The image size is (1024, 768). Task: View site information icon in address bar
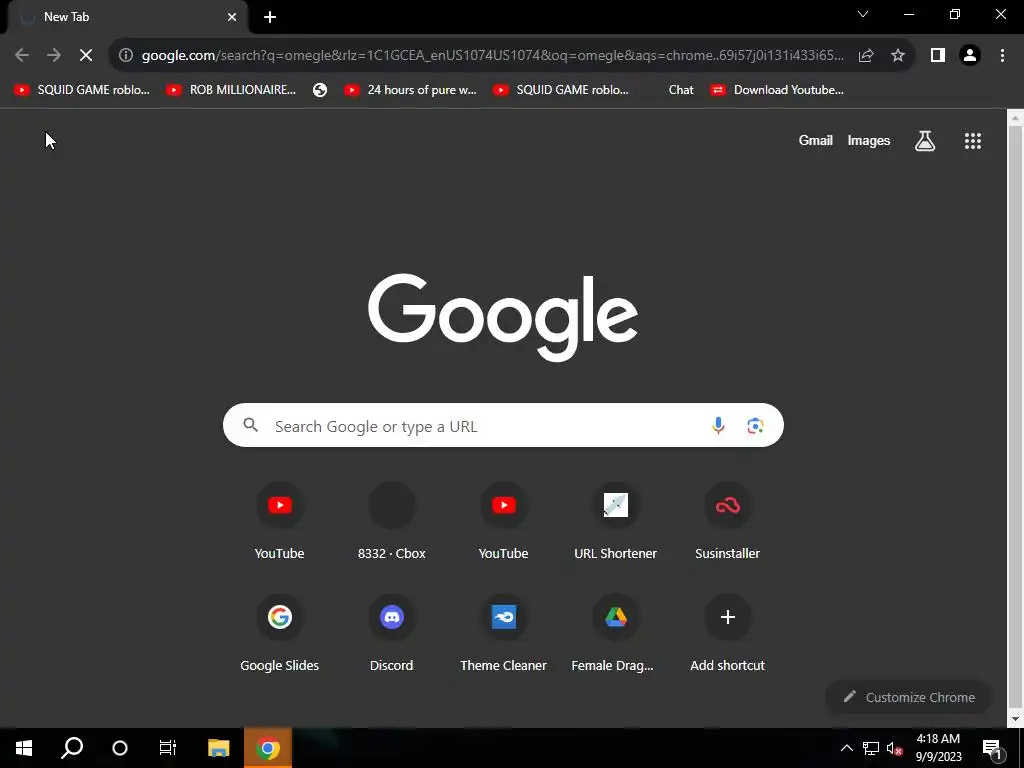click(x=126, y=56)
